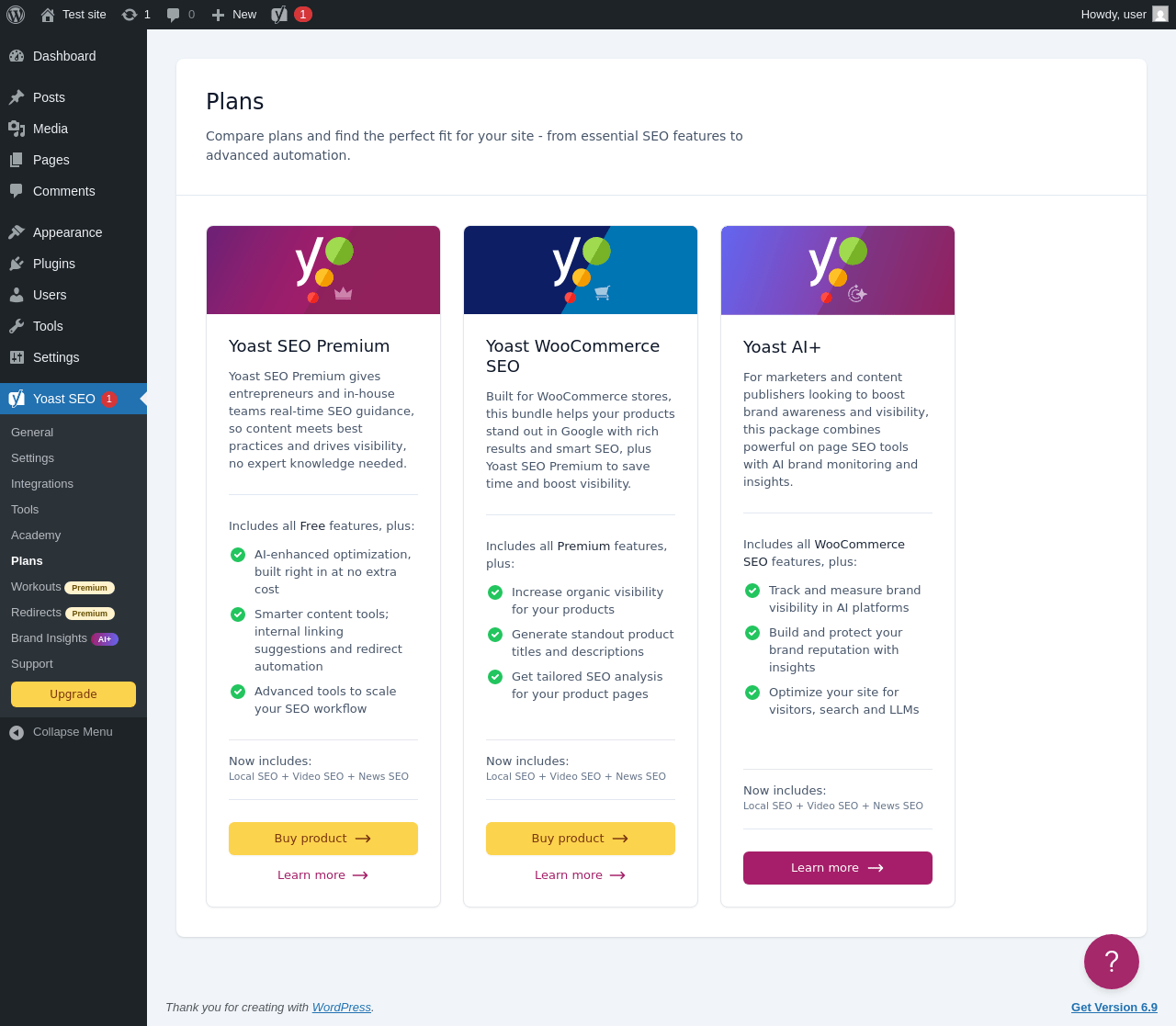Click the red notification badge on Yoast SEO
The width and height of the screenshot is (1176, 1026).
[109, 399]
